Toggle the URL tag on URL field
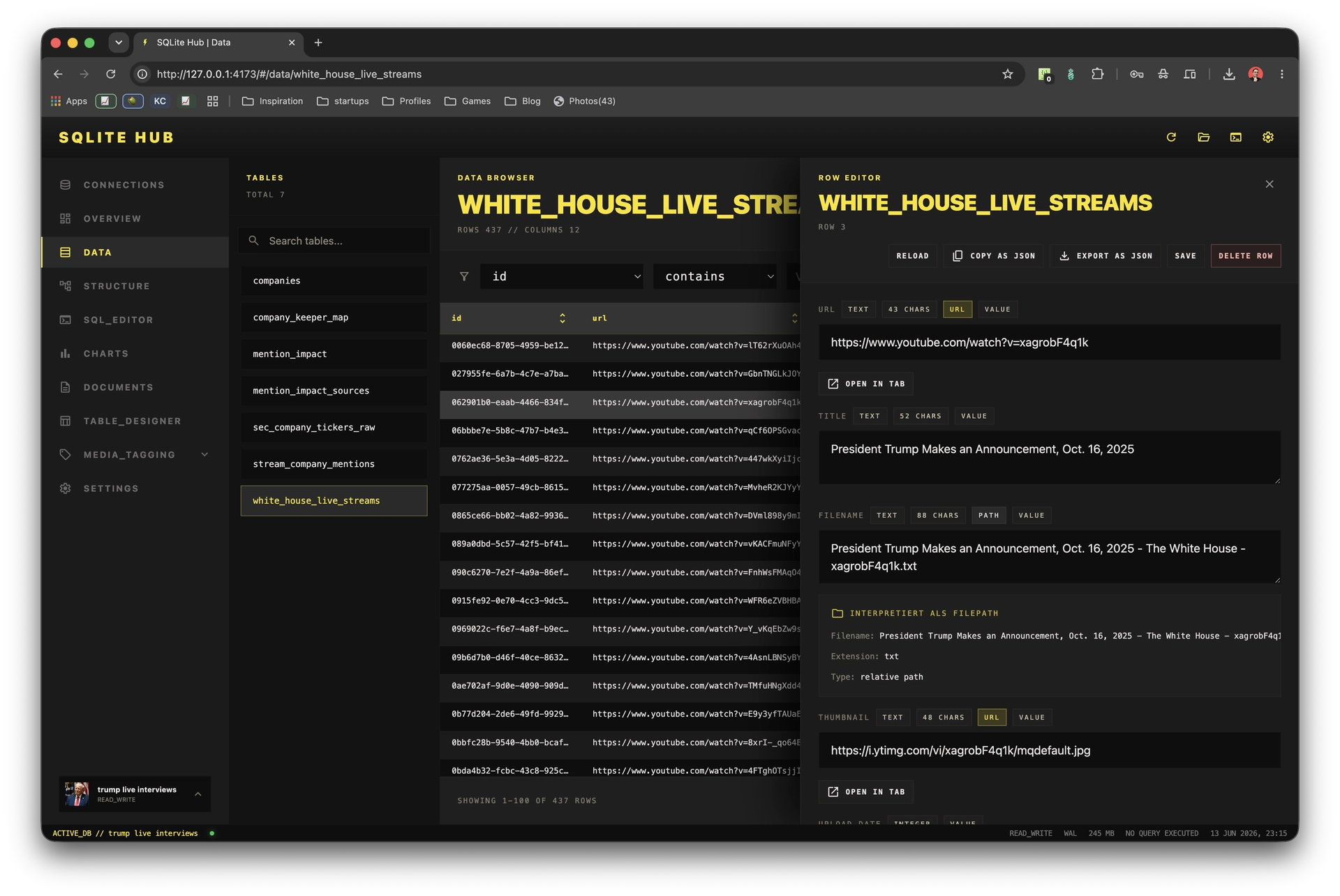The height and width of the screenshot is (896, 1340). [957, 309]
